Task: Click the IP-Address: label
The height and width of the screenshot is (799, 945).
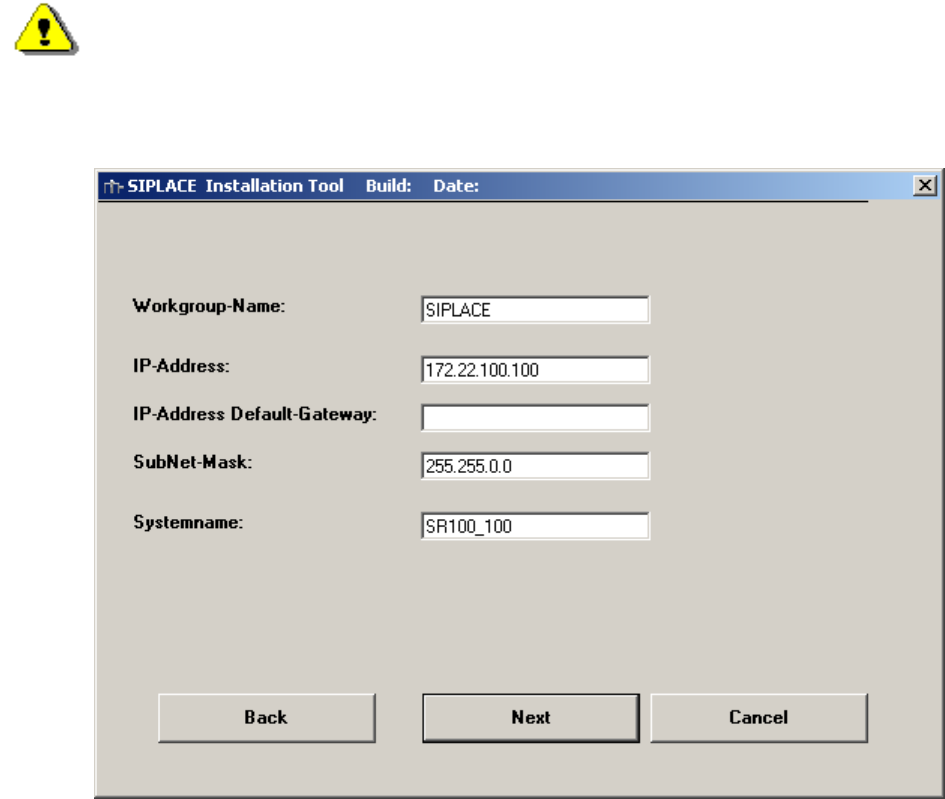Action: [181, 366]
